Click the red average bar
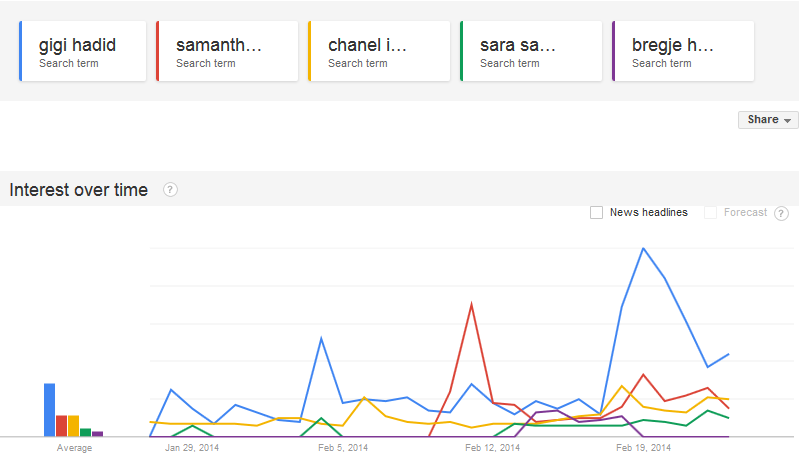 click(x=61, y=426)
